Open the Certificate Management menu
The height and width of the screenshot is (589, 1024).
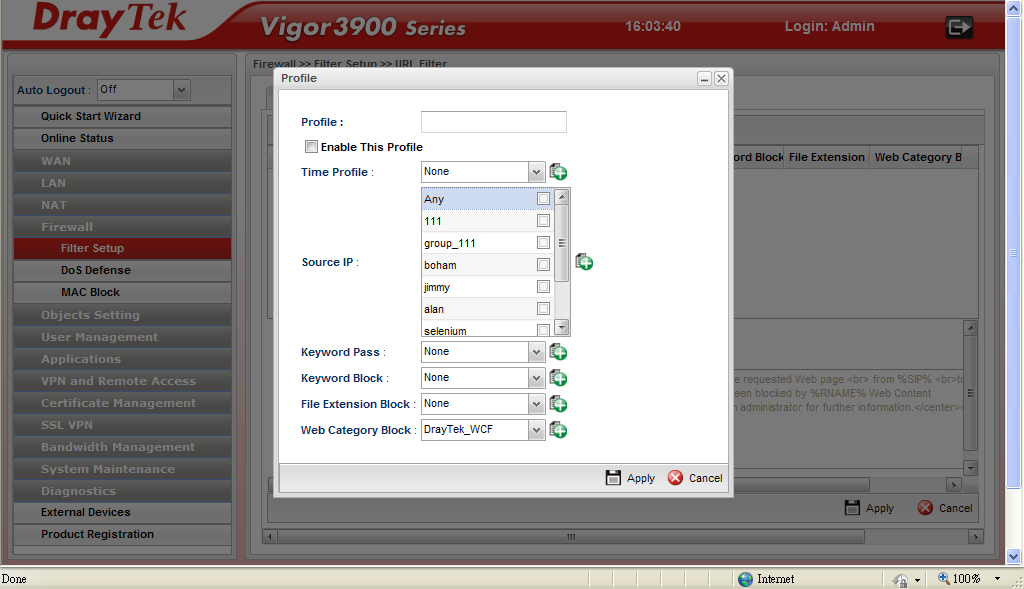[122, 403]
